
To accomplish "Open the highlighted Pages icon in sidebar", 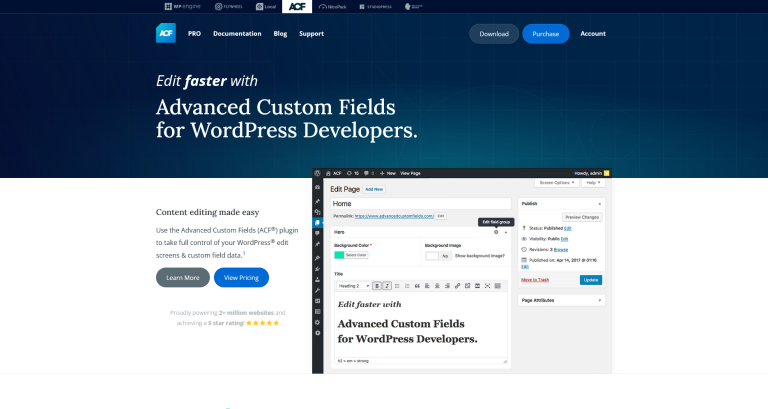I will point(317,222).
